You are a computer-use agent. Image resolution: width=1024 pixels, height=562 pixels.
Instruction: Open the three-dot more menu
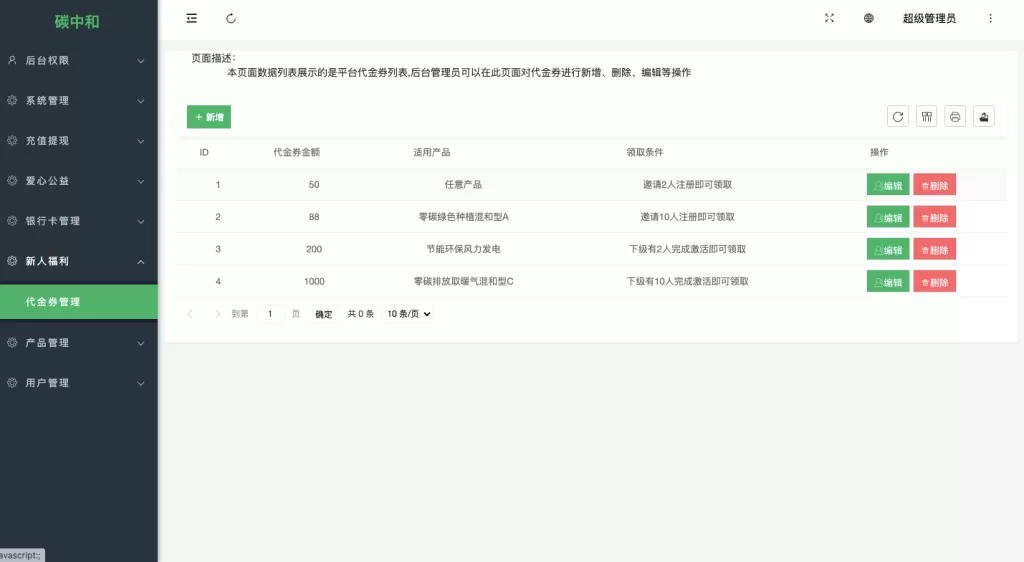(990, 18)
